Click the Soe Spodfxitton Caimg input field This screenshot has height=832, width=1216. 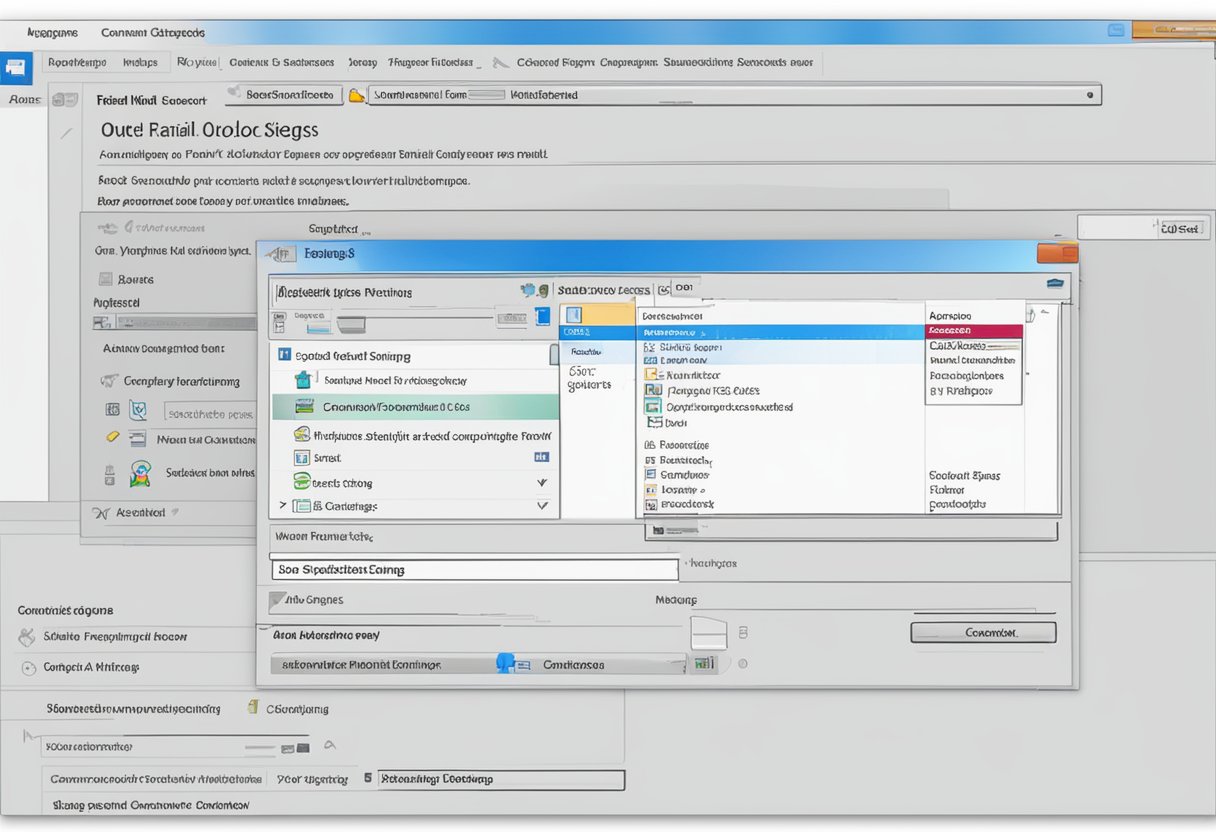[x=474, y=570]
